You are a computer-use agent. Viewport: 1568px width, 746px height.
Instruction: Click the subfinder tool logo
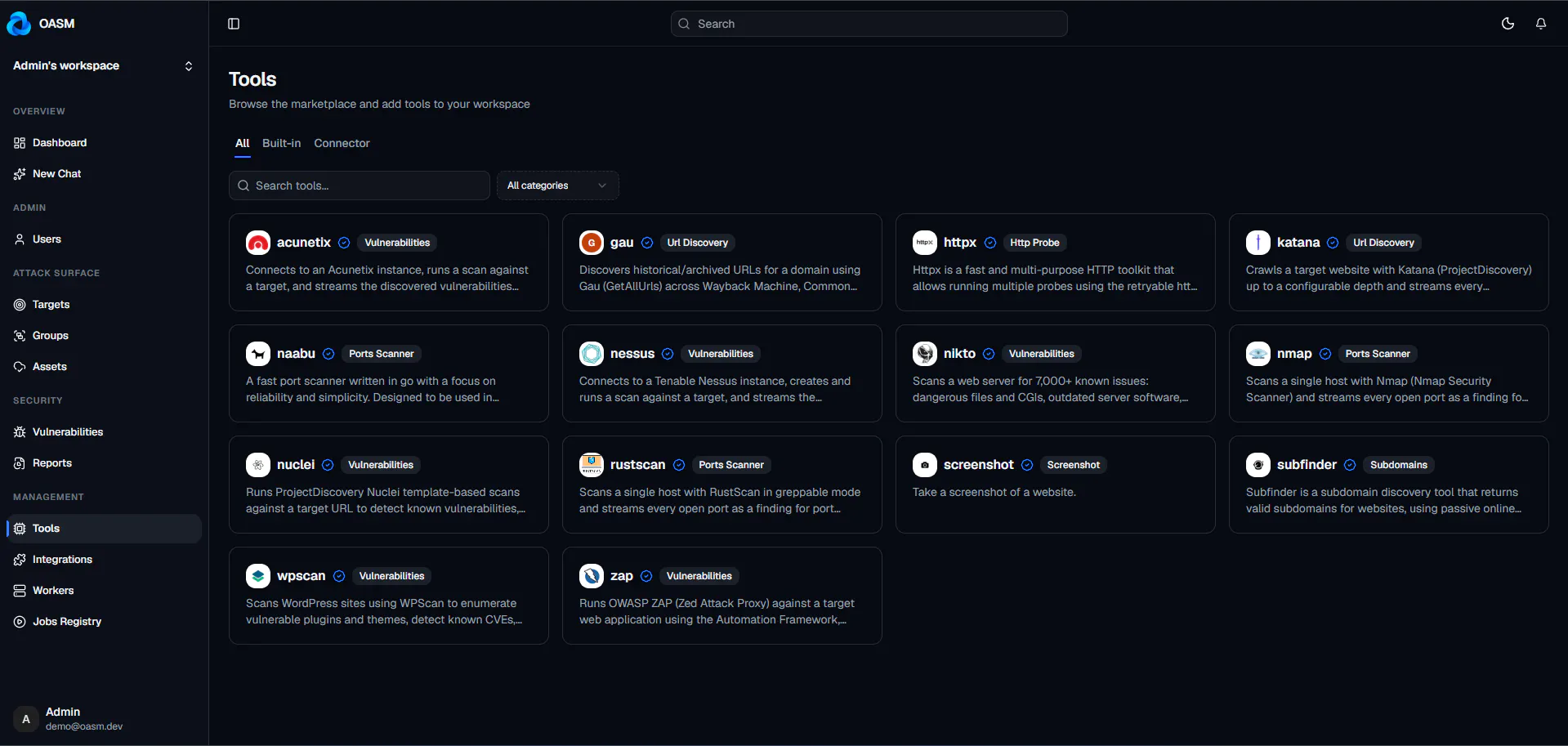coord(1258,465)
